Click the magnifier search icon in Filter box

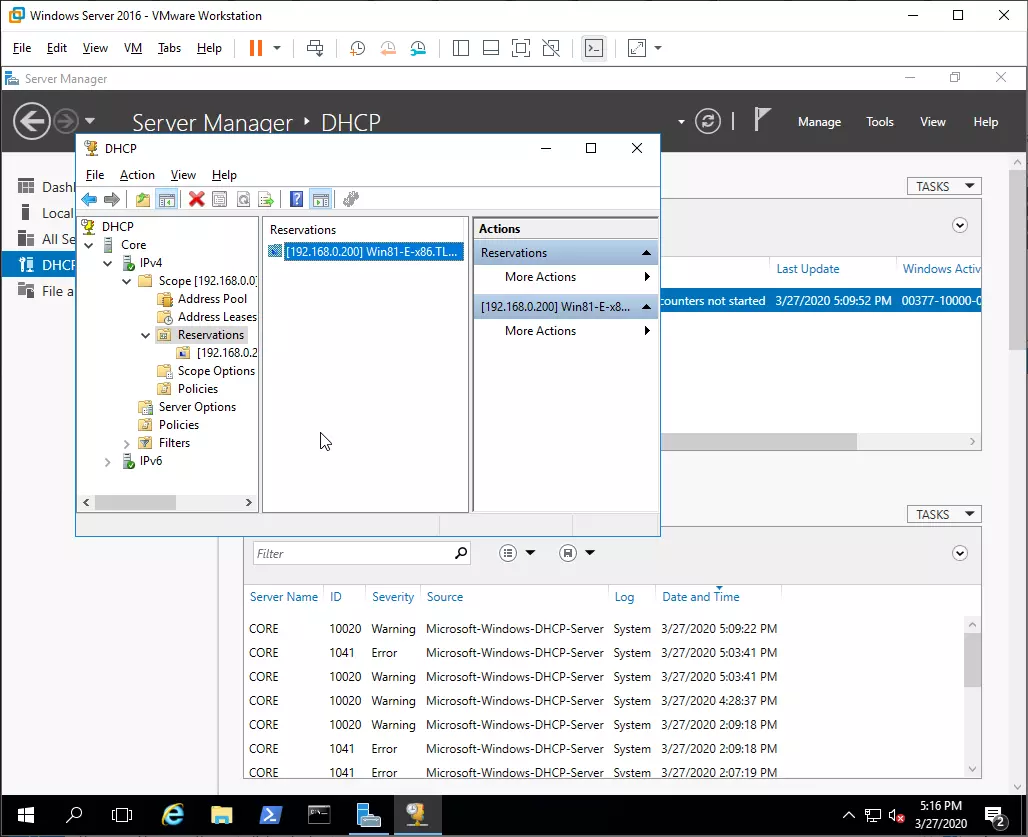pyautogui.click(x=462, y=553)
